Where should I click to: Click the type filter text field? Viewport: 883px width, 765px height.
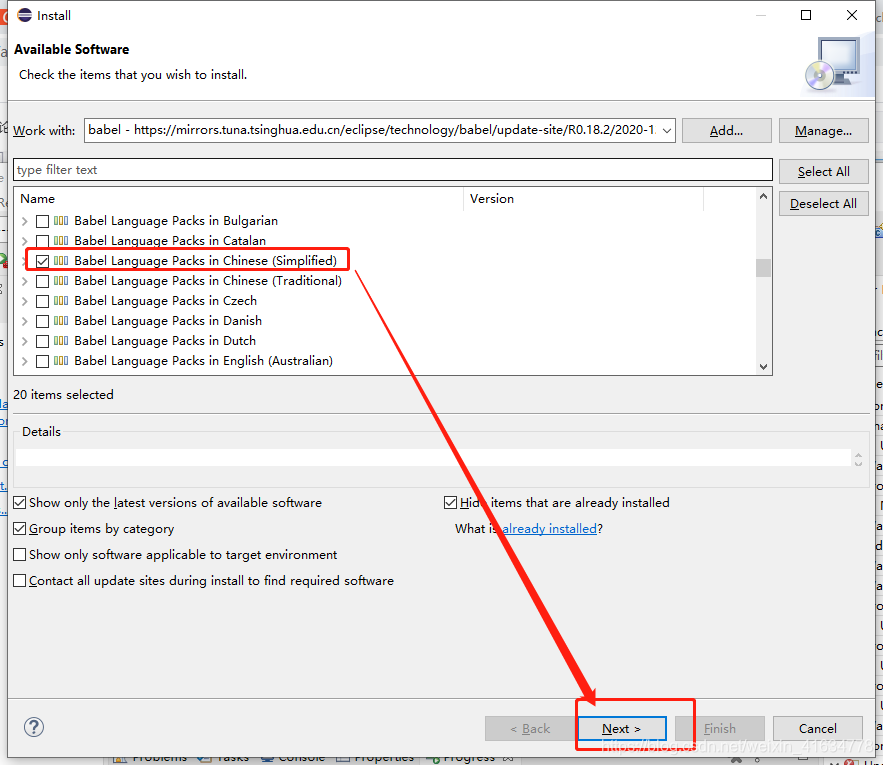click(393, 170)
